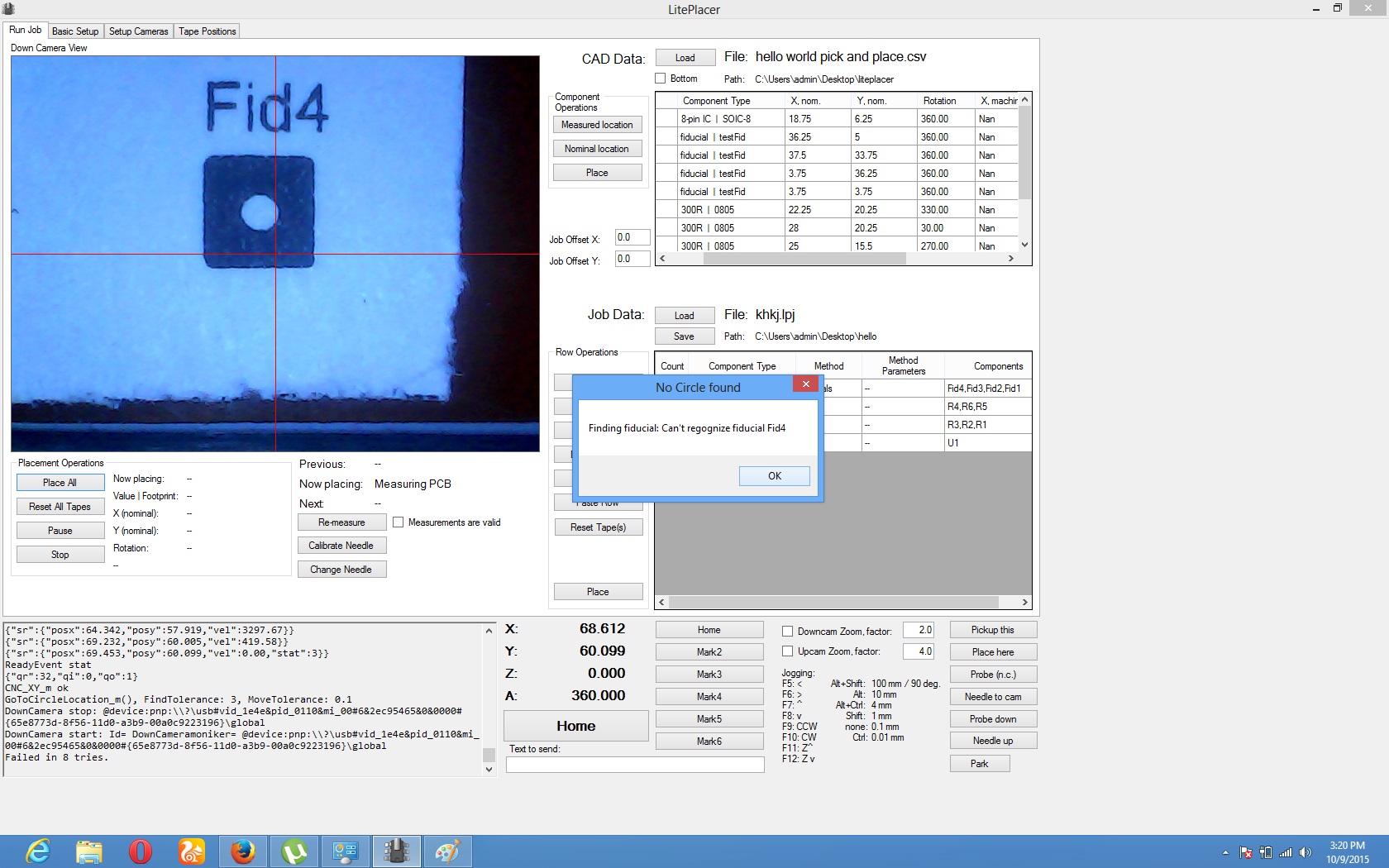
Task: Click the Place here button
Action: 993,652
